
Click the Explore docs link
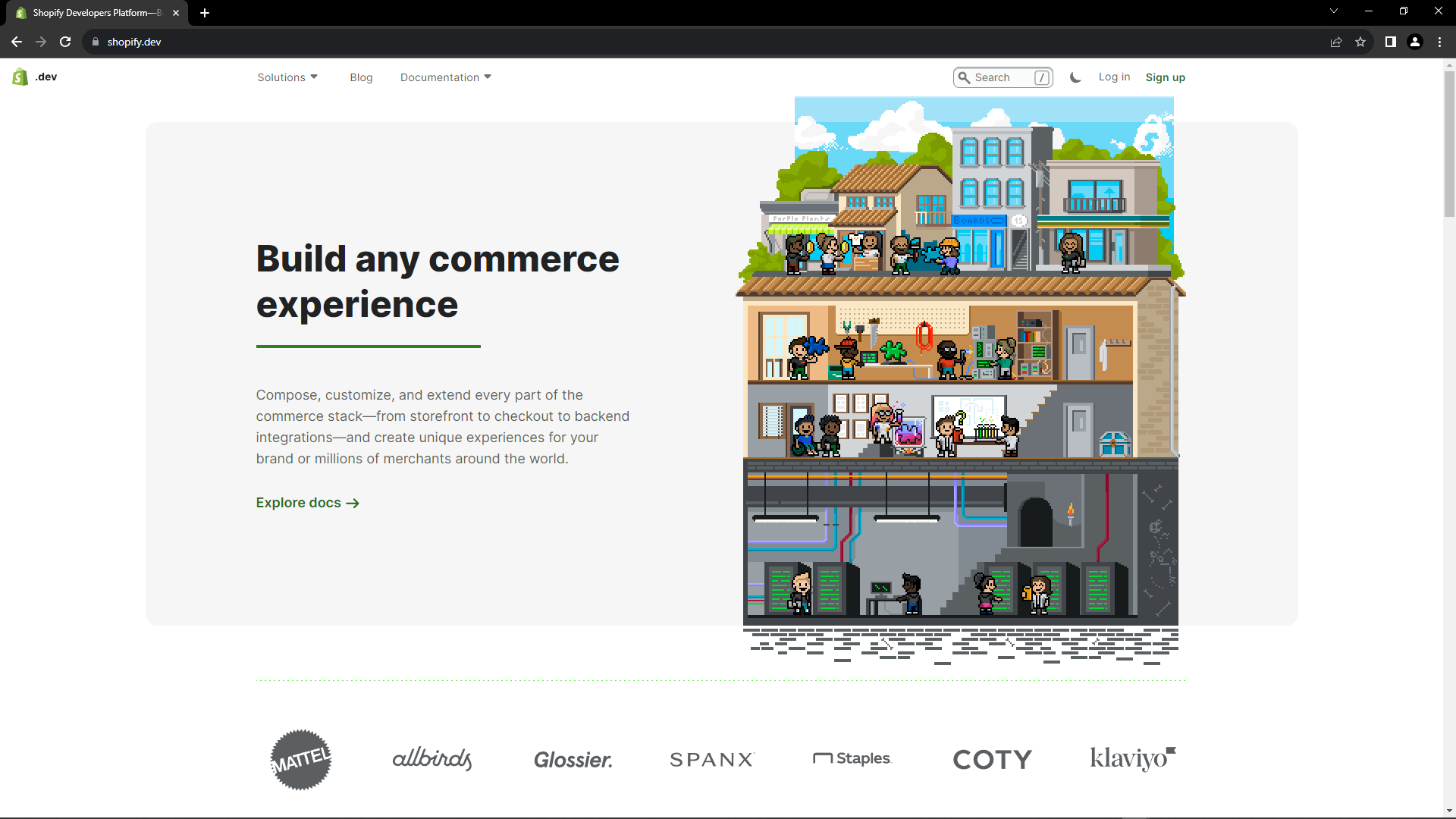306,503
